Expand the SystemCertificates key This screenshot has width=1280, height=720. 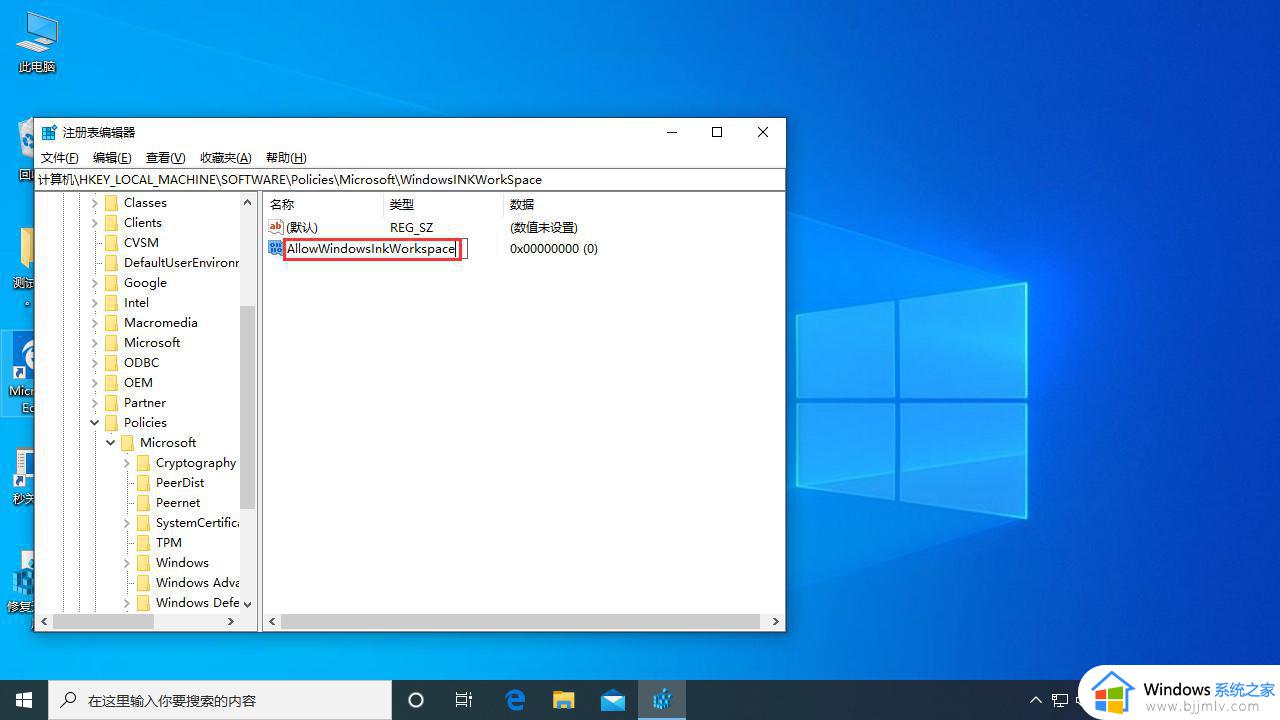[x=127, y=523]
